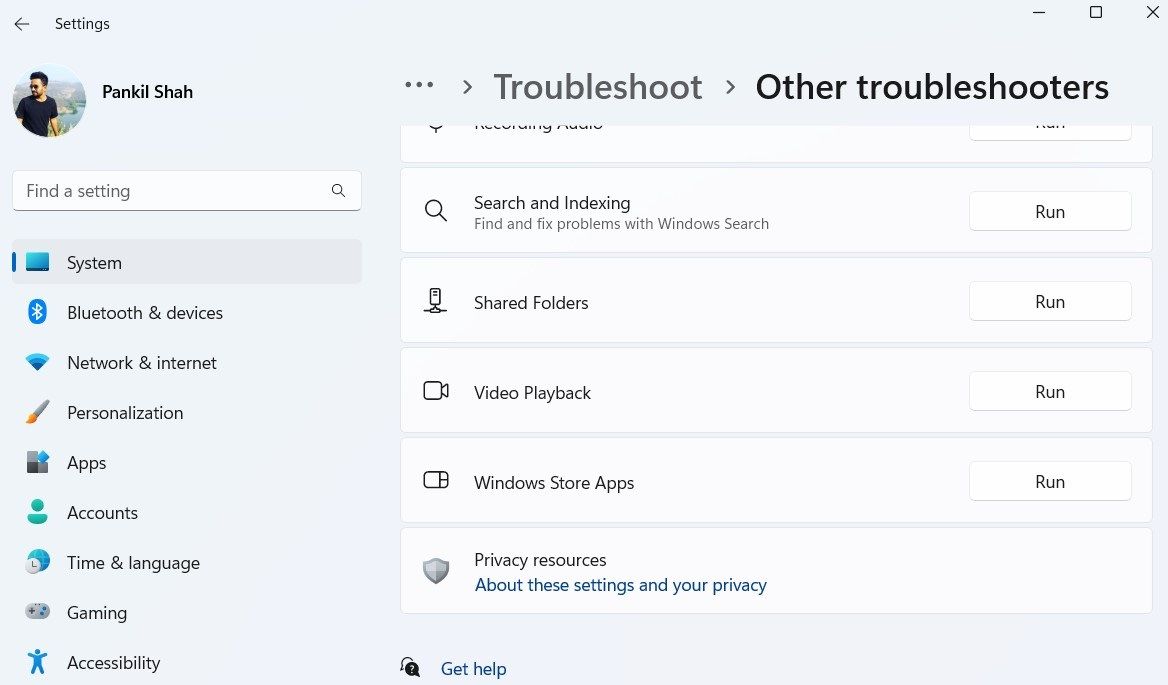This screenshot has height=685, width=1168.
Task: Click the Other troubleshooters heading
Action: tap(932, 86)
